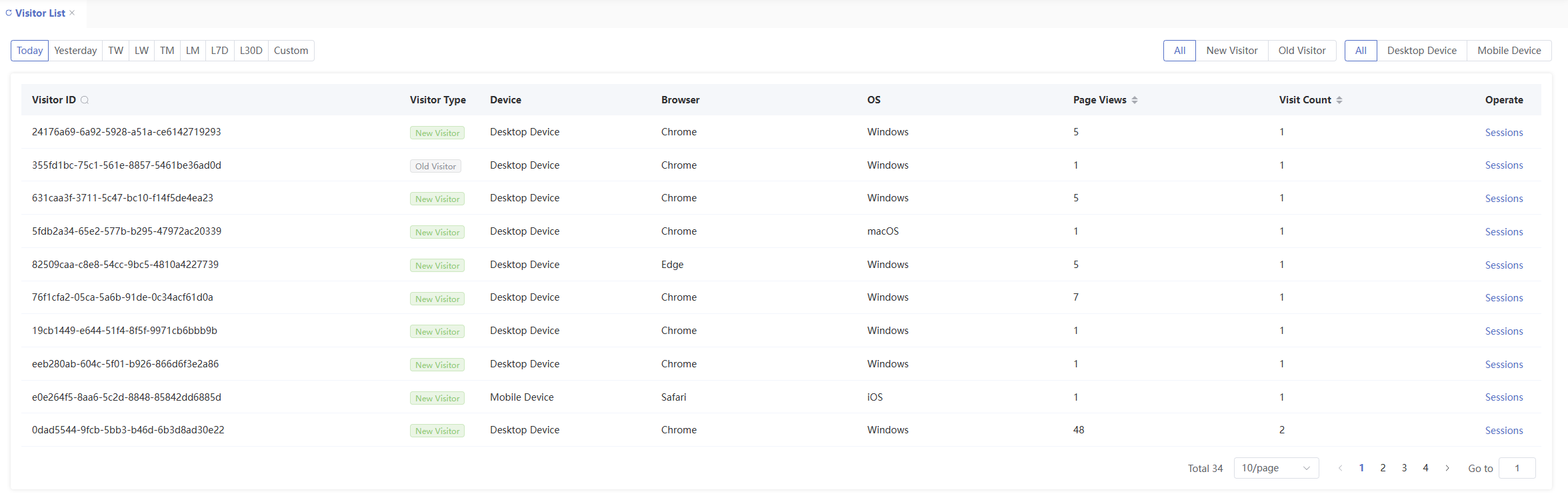The width and height of the screenshot is (1568, 494).
Task: Click the Go to page input field
Action: (1517, 468)
